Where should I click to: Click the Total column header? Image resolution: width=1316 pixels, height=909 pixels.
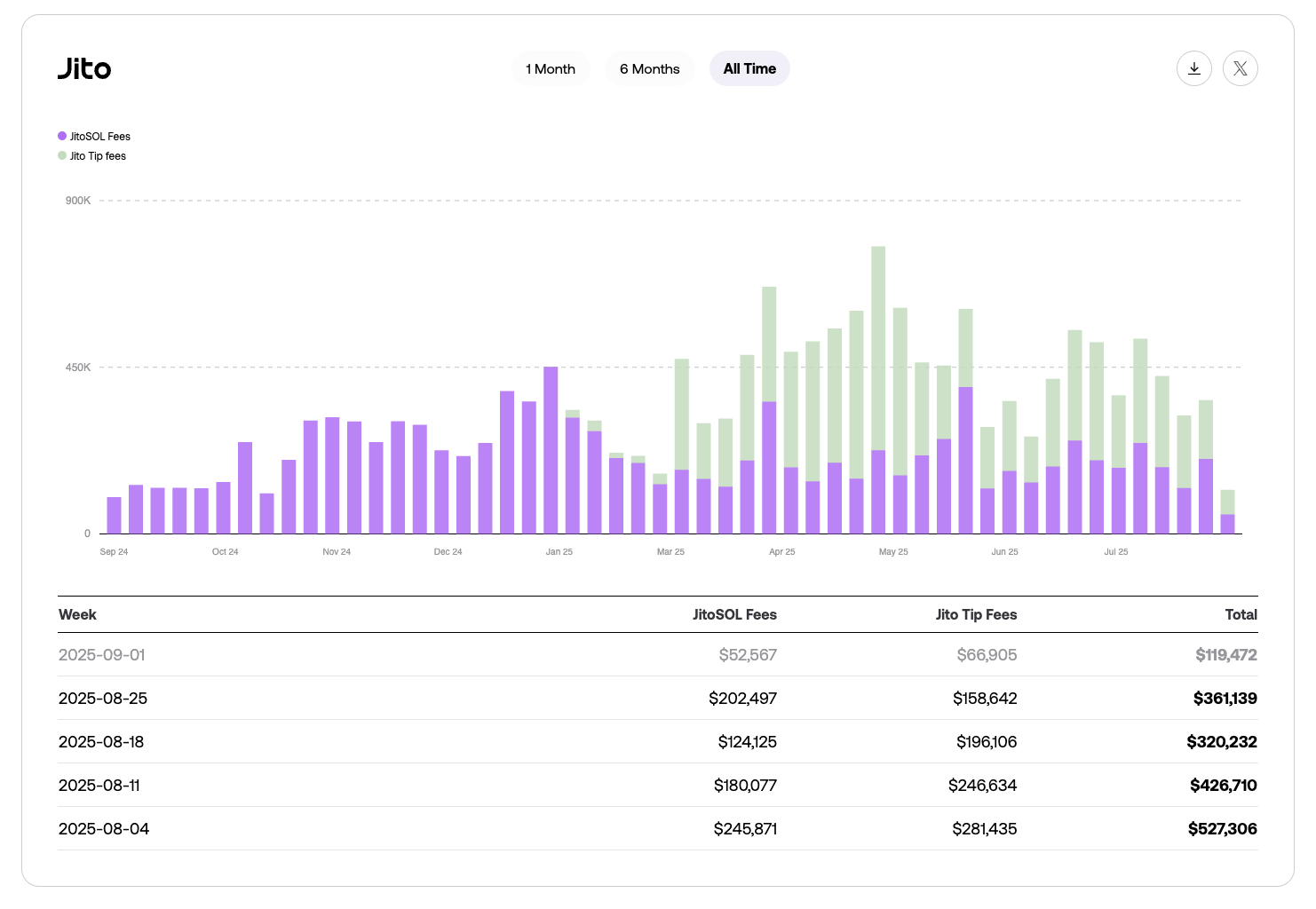click(x=1241, y=614)
